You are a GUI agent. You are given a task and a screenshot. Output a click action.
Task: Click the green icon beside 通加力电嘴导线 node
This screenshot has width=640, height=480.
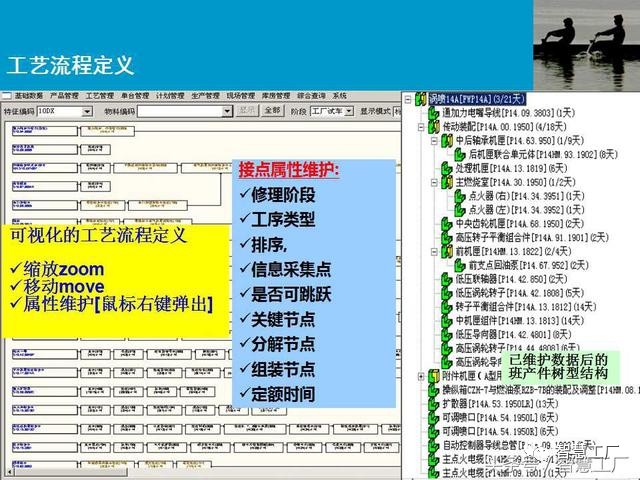[433, 113]
